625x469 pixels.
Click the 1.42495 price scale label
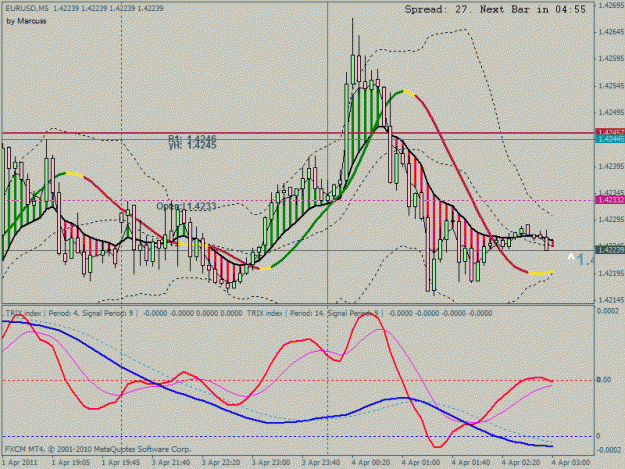pos(611,112)
